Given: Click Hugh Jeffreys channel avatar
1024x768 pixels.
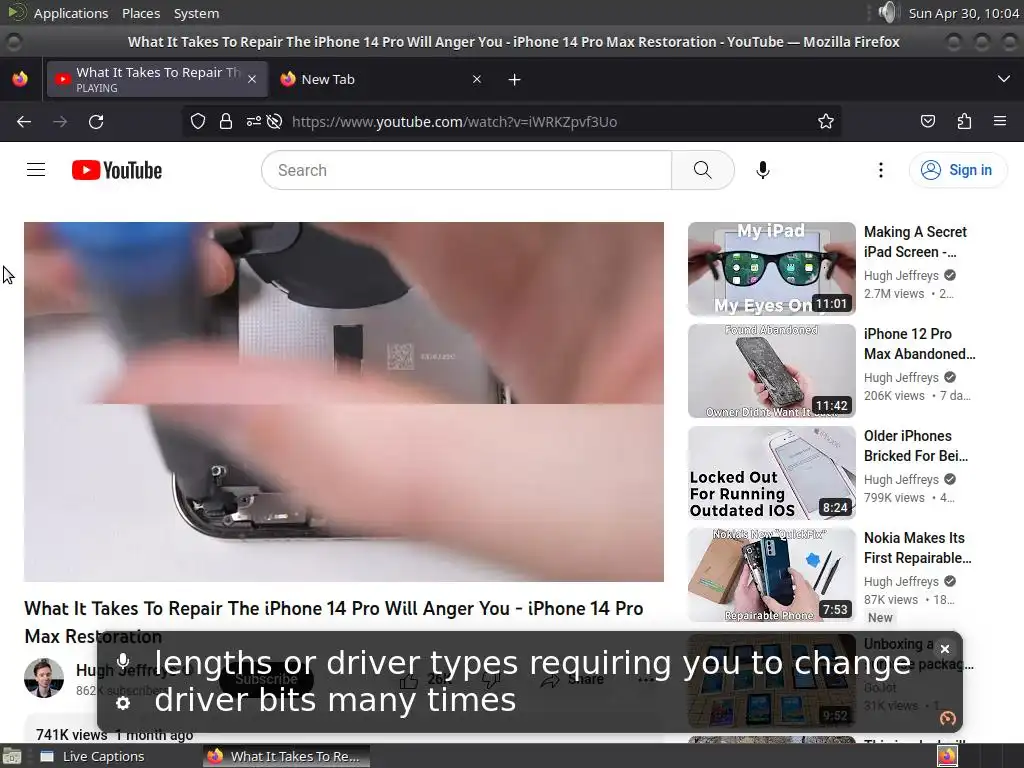Looking at the screenshot, I should (44, 678).
